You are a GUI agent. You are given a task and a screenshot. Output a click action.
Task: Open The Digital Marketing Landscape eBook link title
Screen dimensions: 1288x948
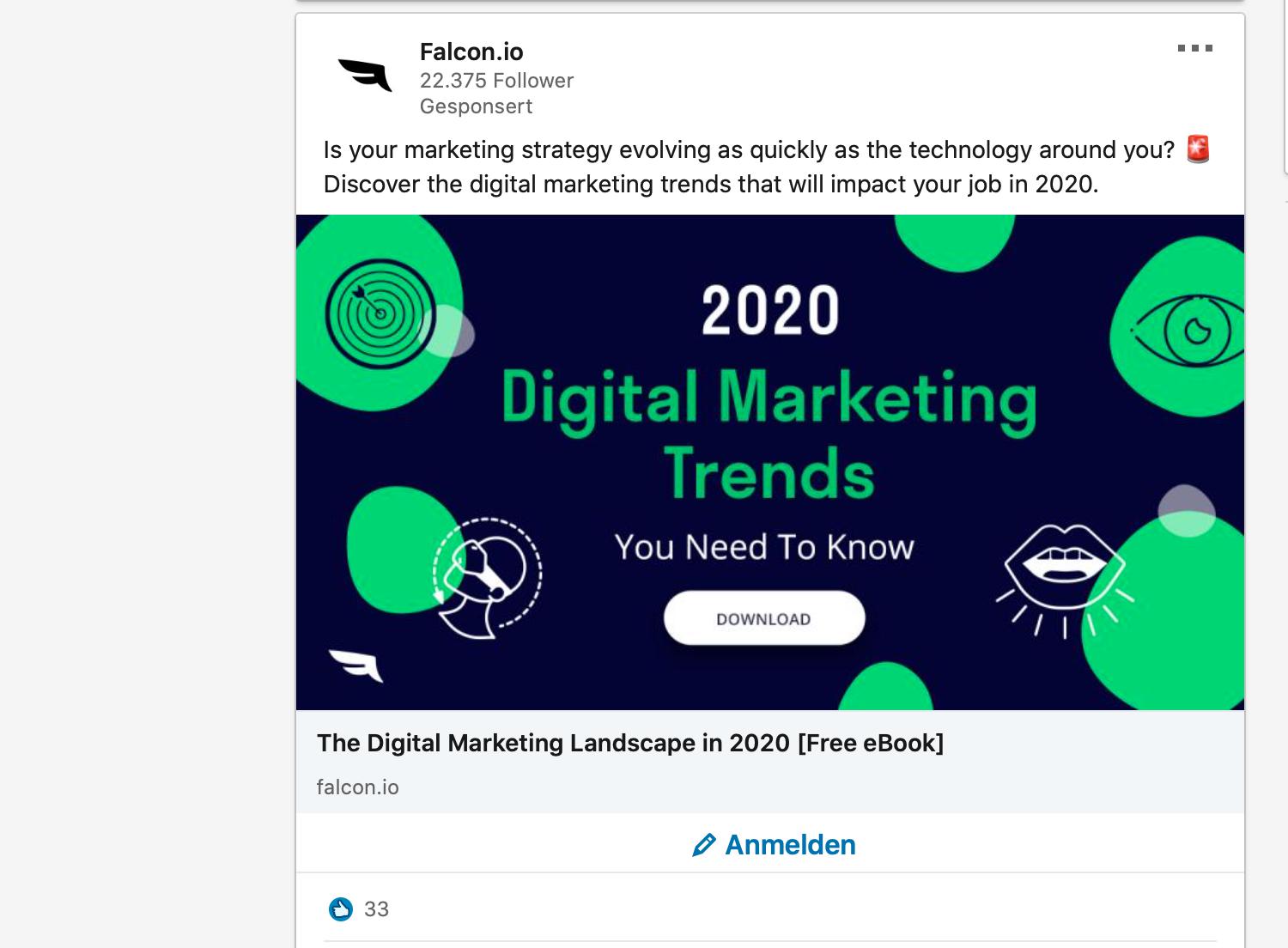coord(630,743)
